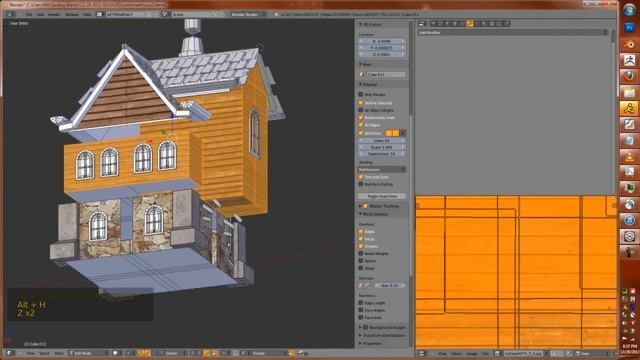
Task: Open the Help menu
Action: (87, 14)
